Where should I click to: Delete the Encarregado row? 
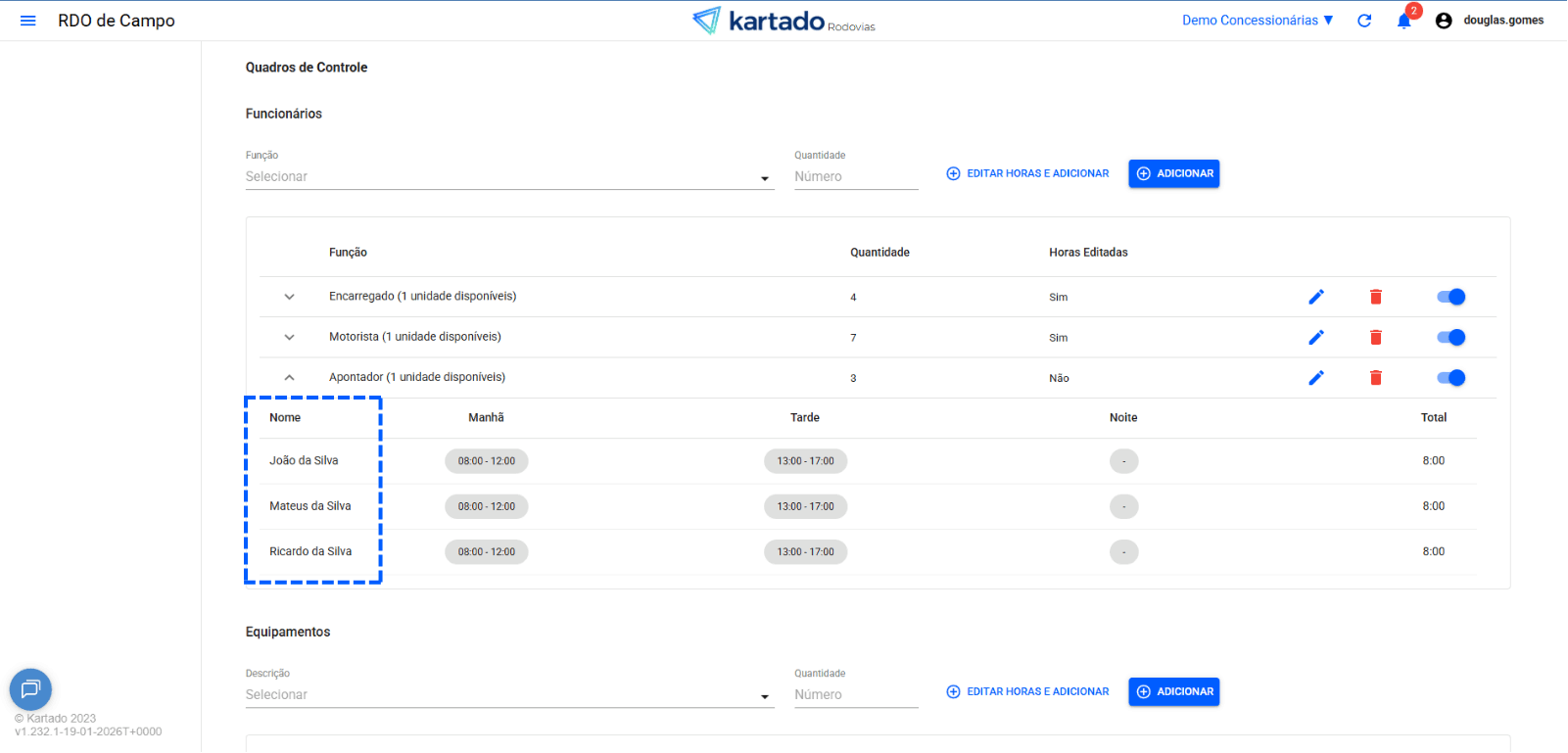click(x=1375, y=297)
